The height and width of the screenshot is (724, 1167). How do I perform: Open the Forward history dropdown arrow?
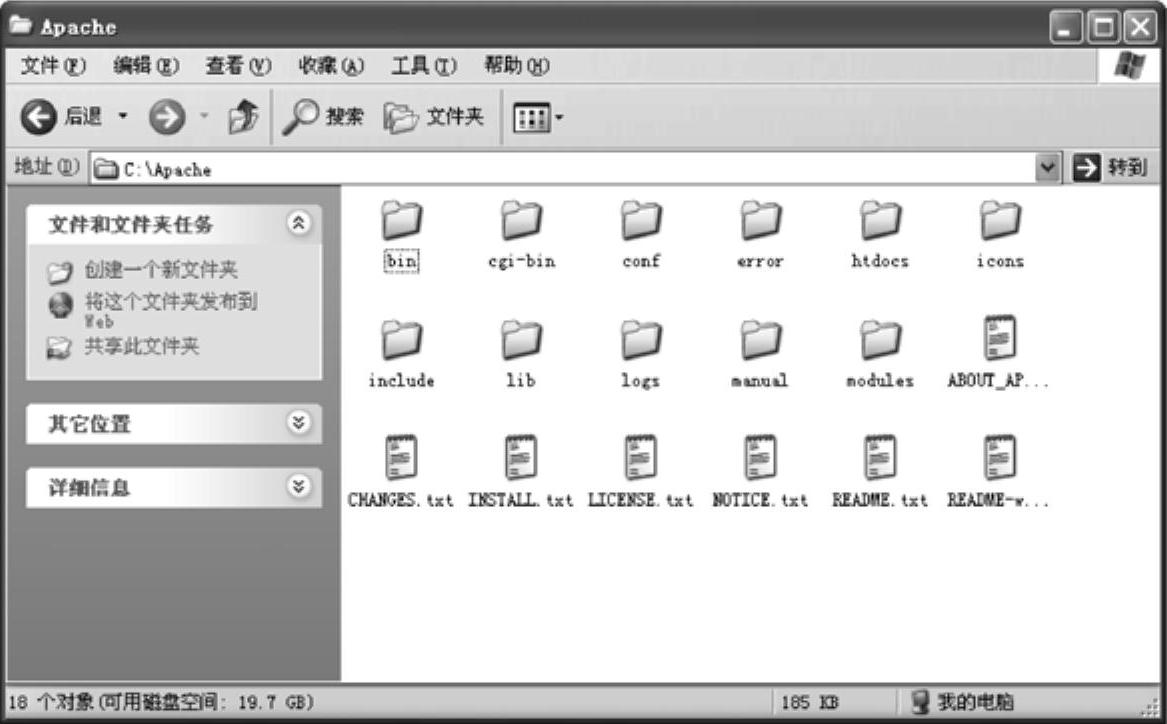[x=203, y=116]
